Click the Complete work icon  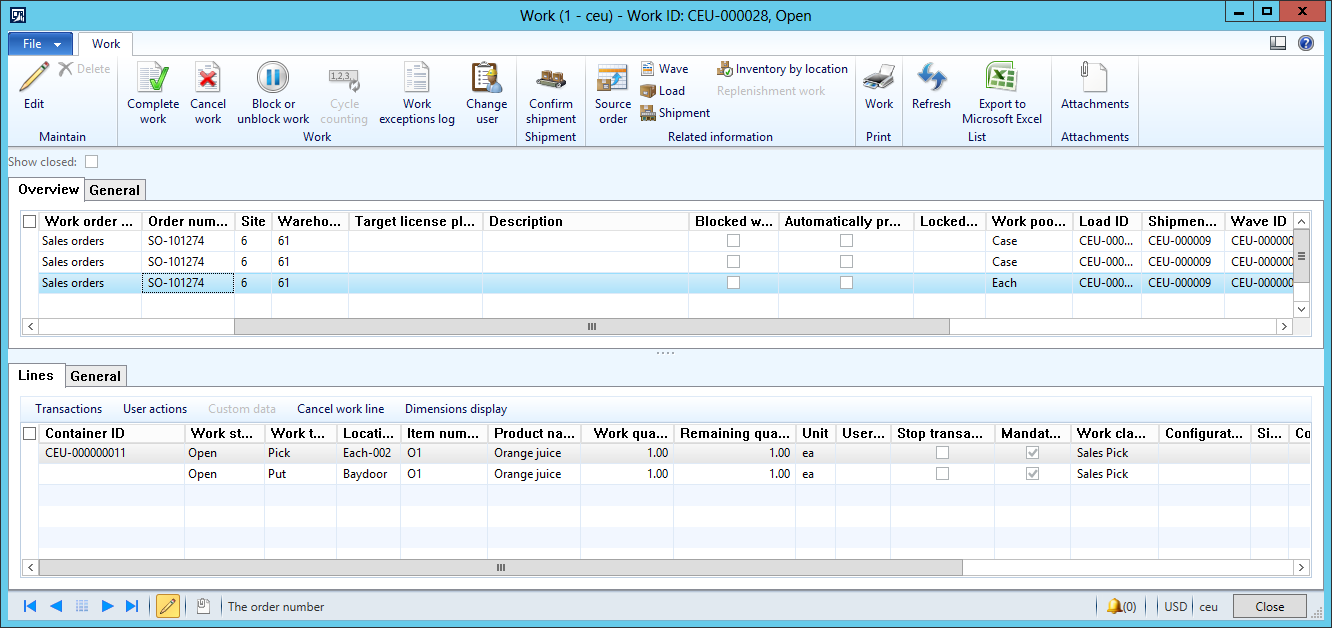153,80
